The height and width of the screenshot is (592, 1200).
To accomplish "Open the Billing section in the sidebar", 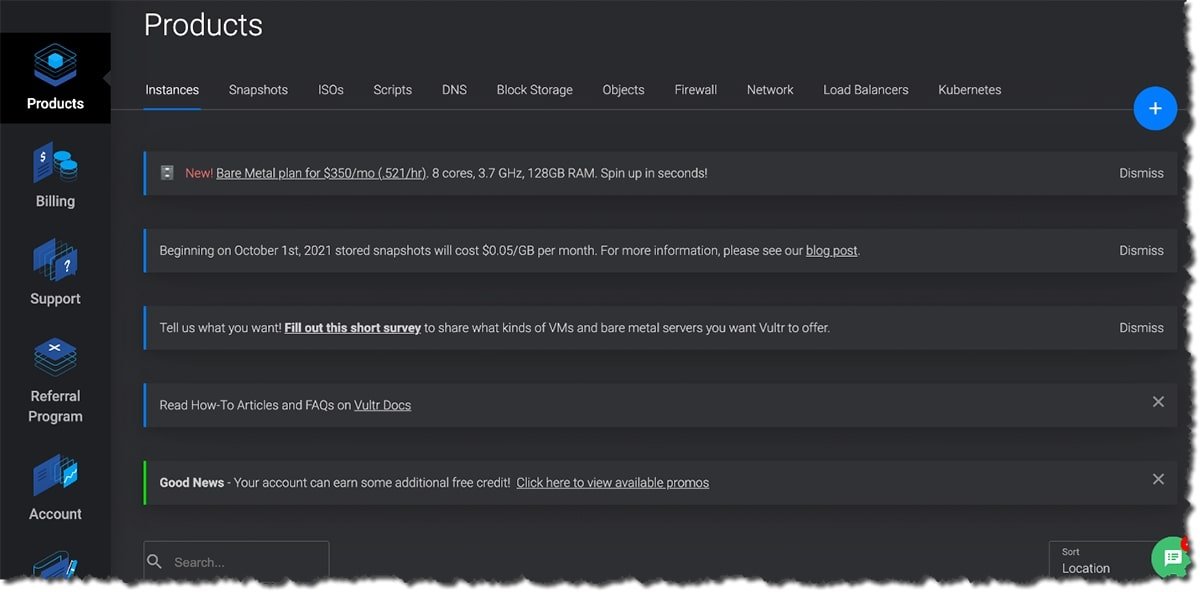I will (55, 175).
